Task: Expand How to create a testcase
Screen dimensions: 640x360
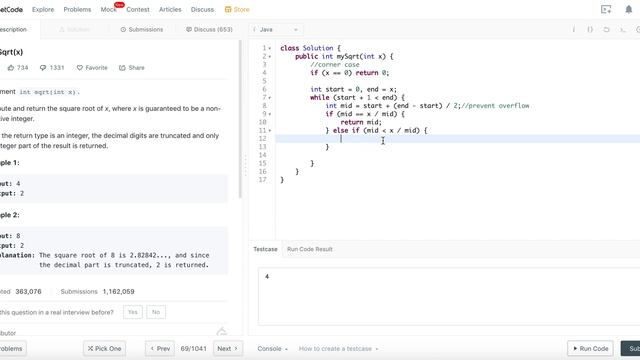Action: click(338, 349)
